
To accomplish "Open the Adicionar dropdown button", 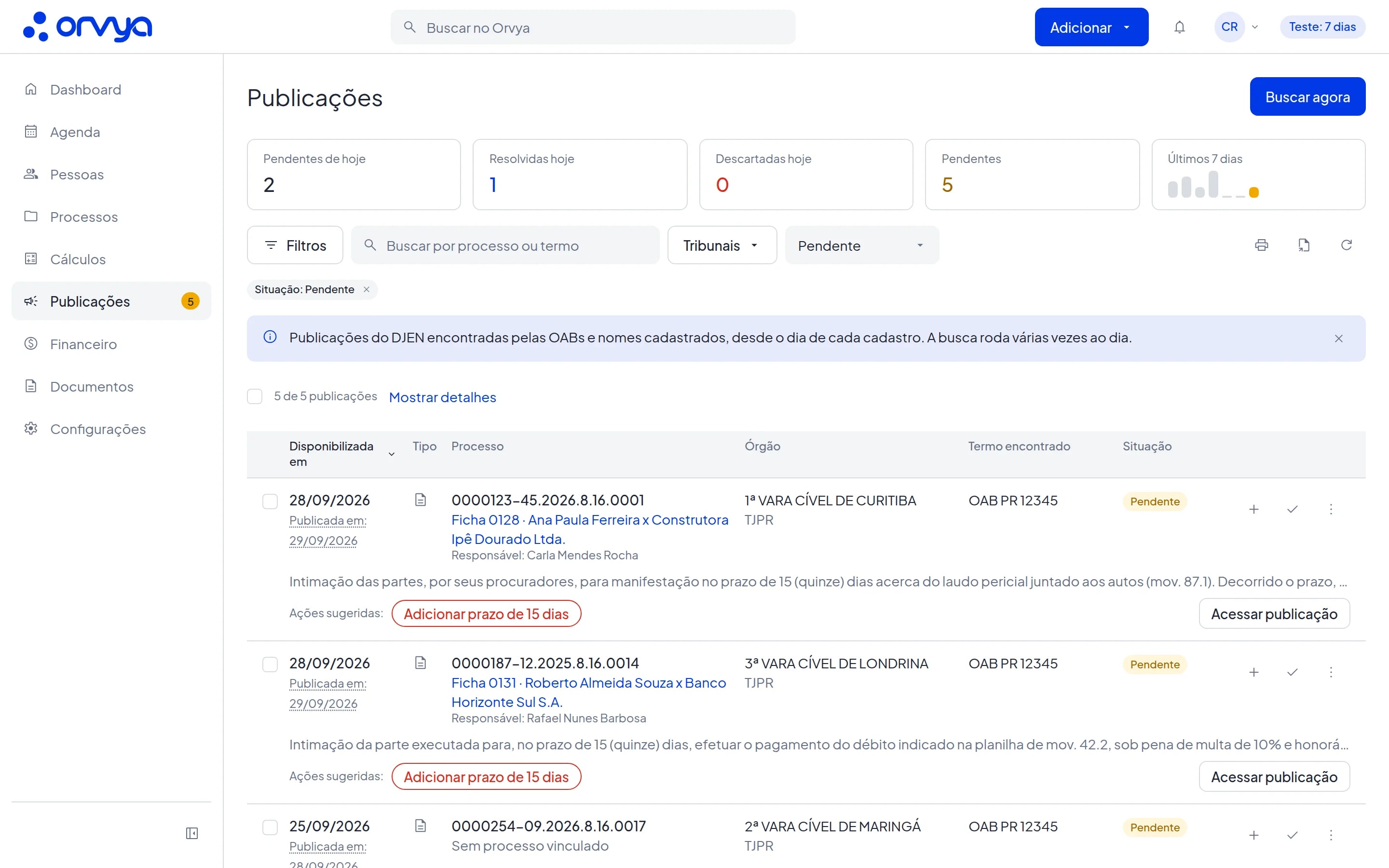I will [1091, 27].
